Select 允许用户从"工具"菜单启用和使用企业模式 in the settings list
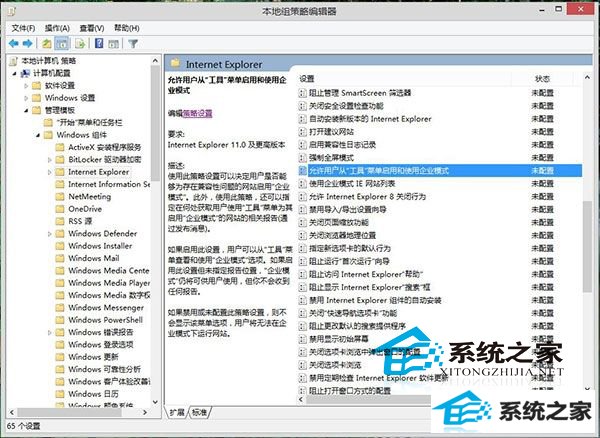 tap(440, 171)
